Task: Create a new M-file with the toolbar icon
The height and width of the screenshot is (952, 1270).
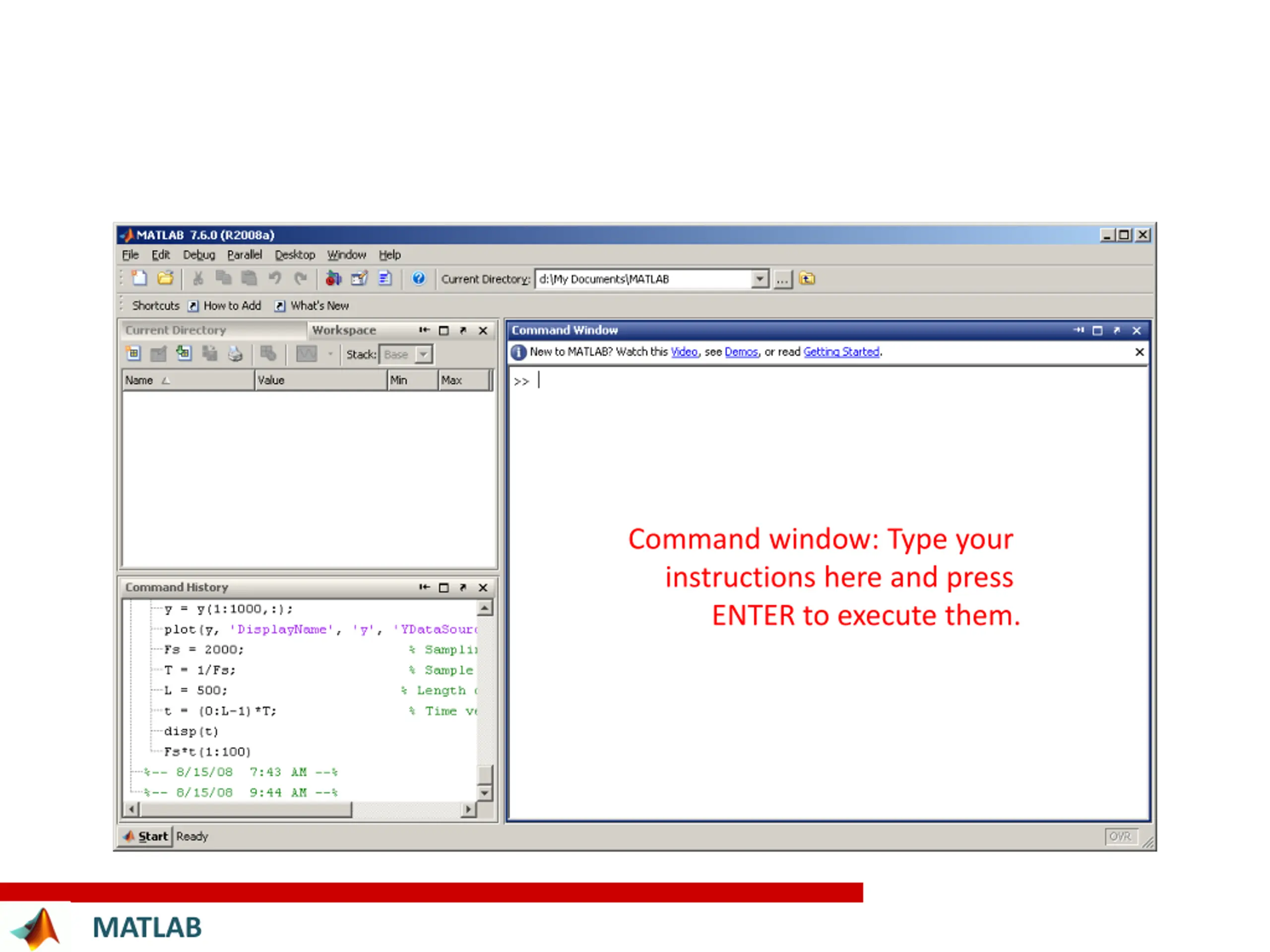Action: (x=139, y=279)
